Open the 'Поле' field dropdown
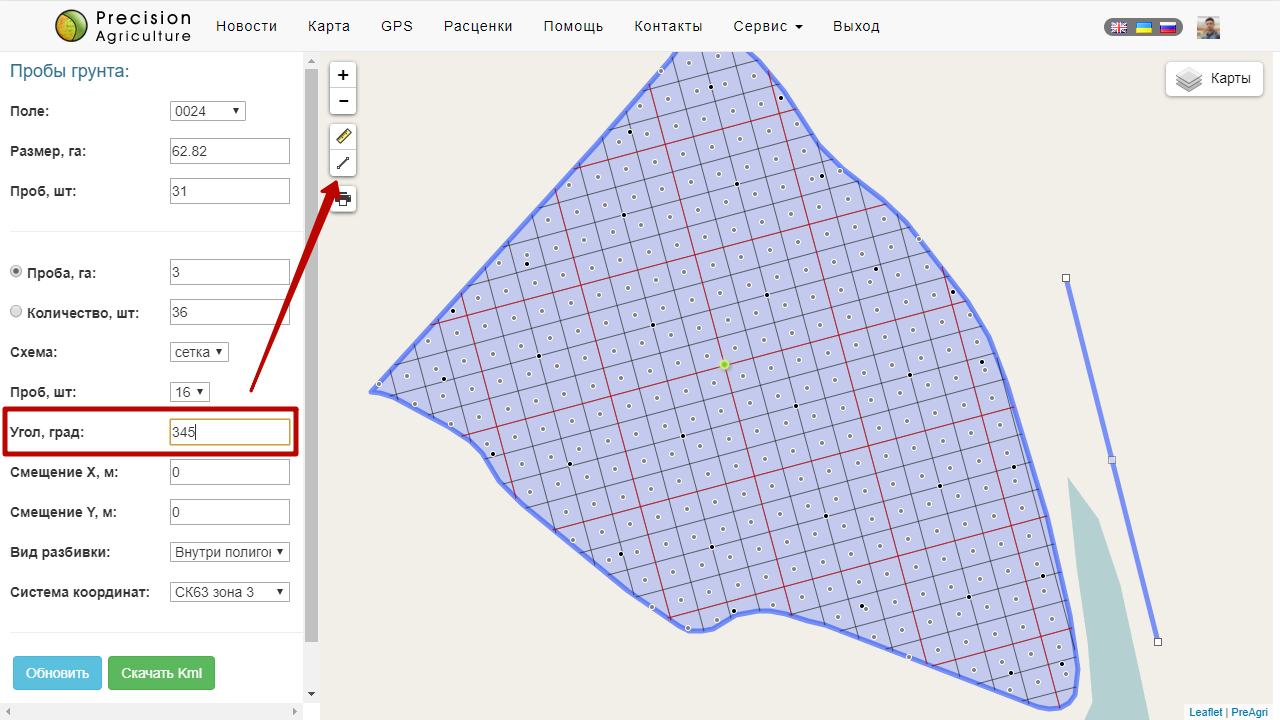The image size is (1280, 720). pyautogui.click(x=208, y=111)
